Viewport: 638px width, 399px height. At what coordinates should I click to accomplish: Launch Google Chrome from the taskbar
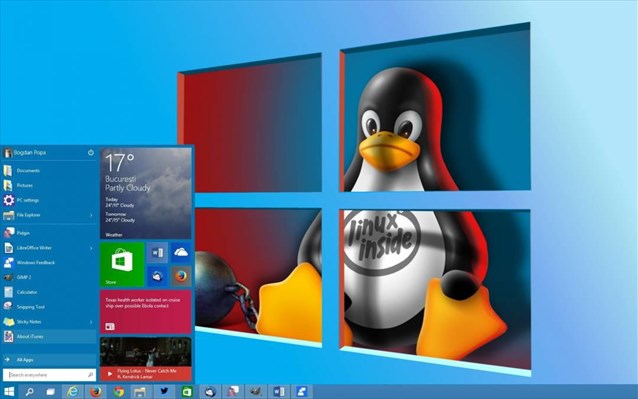[118, 392]
